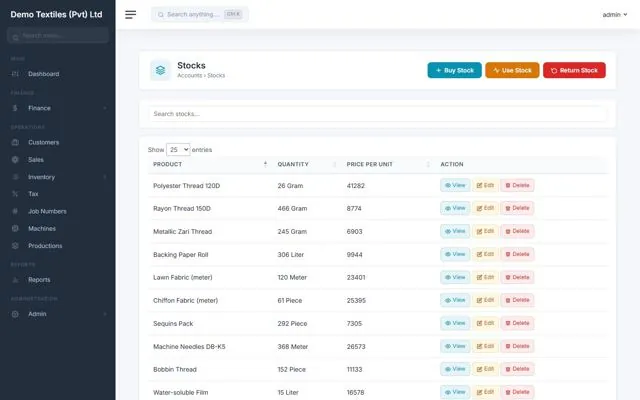Click the Finance dollar icon

click(x=15, y=108)
